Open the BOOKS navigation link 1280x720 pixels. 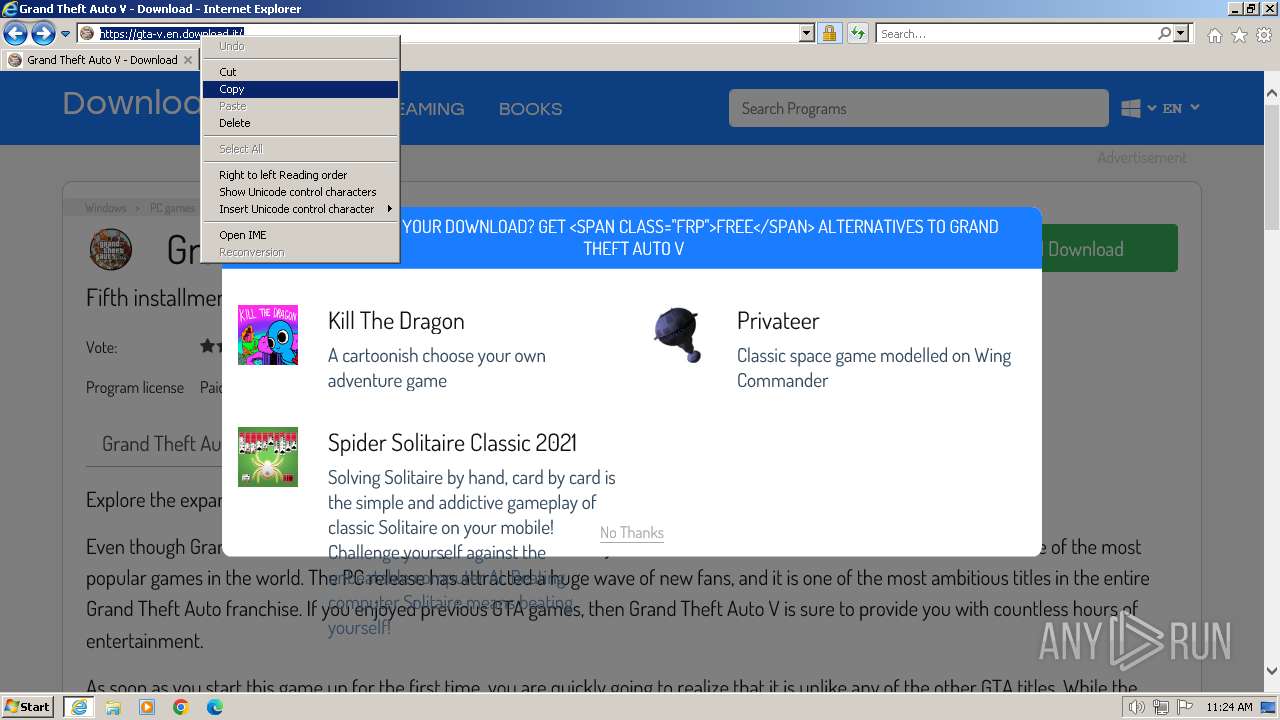coord(530,109)
